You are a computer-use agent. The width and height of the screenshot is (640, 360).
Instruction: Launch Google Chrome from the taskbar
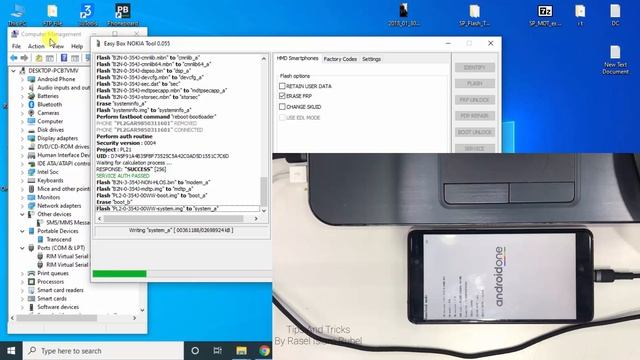coord(264,351)
